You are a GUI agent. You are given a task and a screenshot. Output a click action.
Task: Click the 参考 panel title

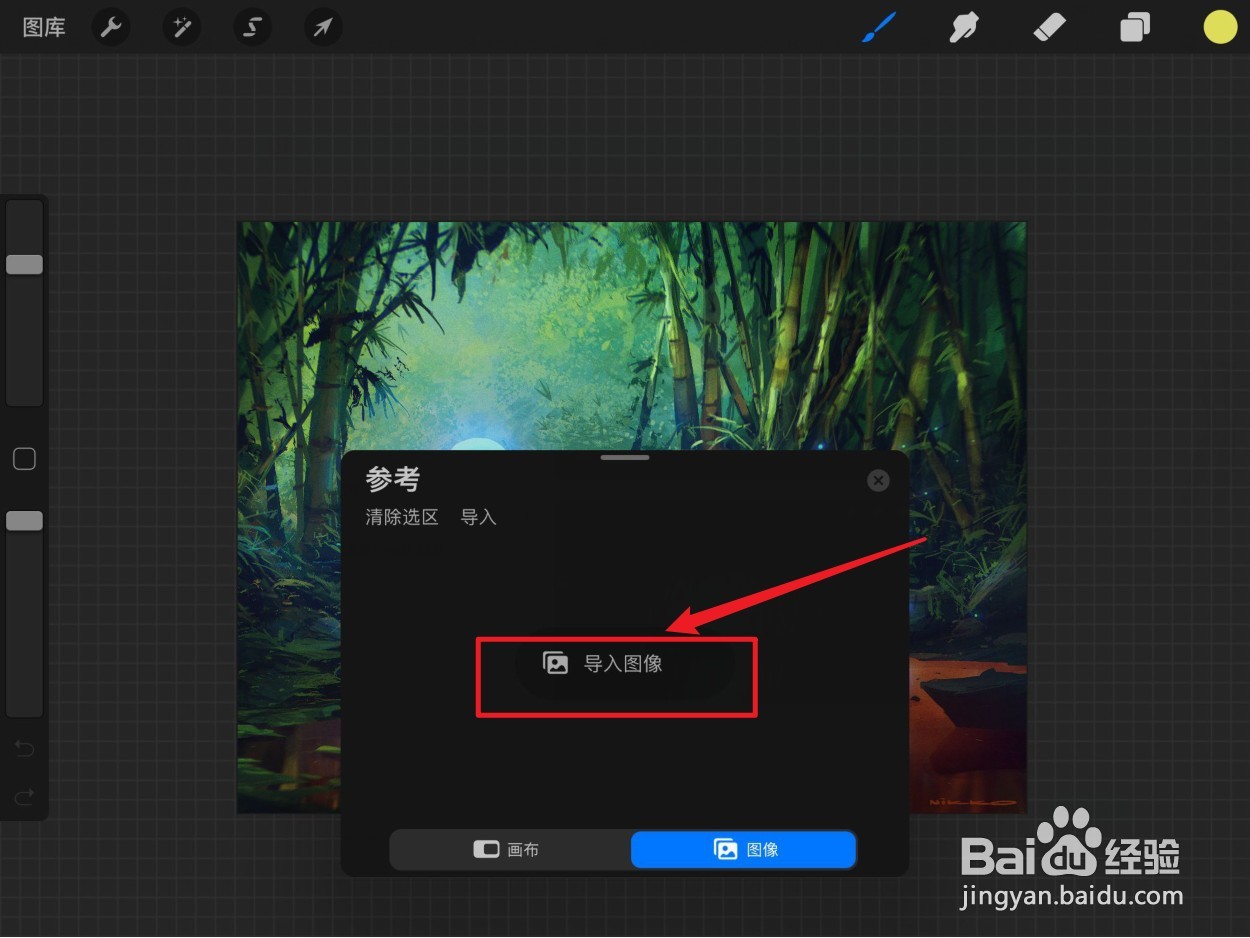point(393,479)
